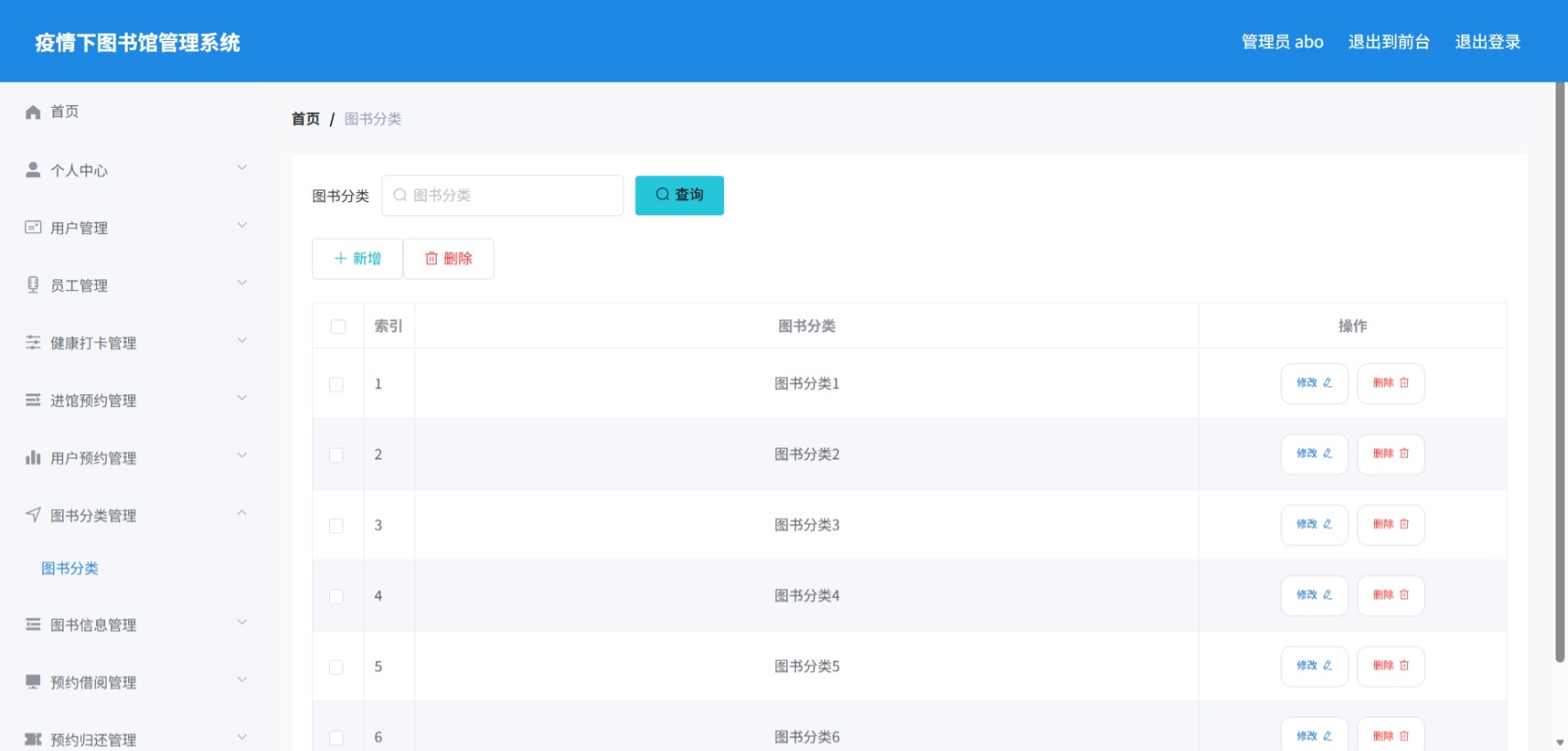Click the trash icon for 图书分类4 row
The height and width of the screenshot is (751, 1568).
click(x=1404, y=594)
